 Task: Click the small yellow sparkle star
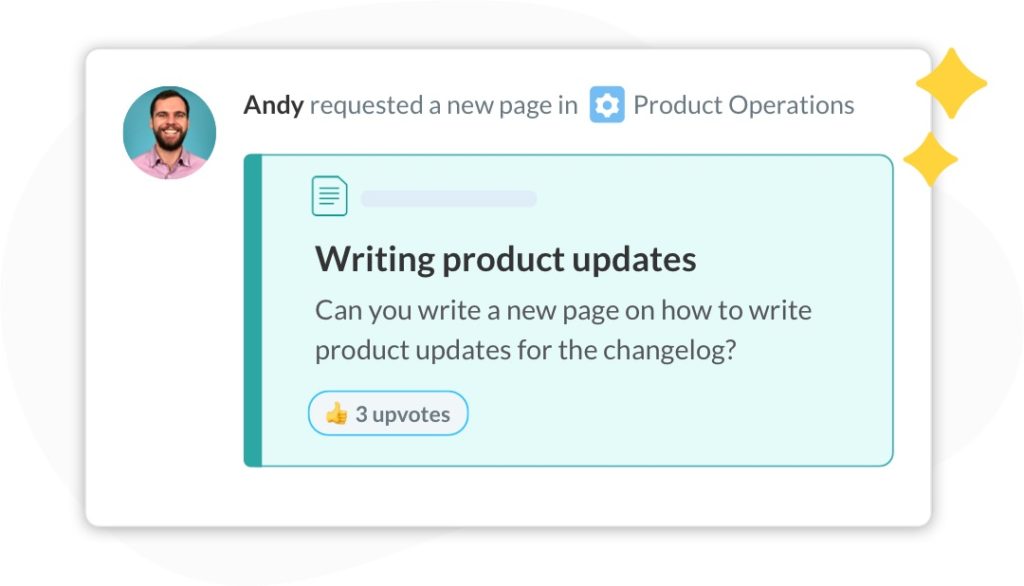pyautogui.click(x=930, y=159)
